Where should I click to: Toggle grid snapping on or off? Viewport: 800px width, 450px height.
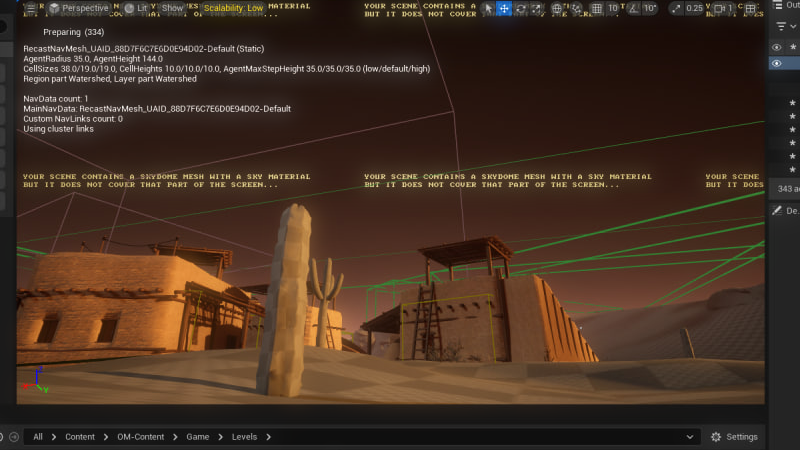(x=596, y=8)
